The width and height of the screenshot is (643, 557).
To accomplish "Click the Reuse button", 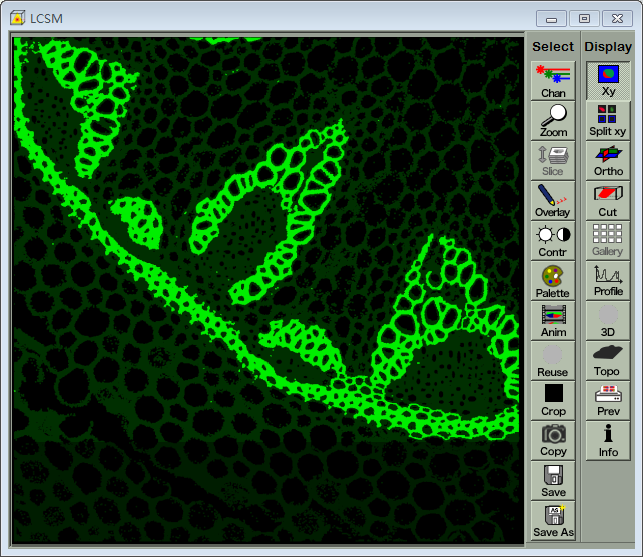I will coord(553,361).
